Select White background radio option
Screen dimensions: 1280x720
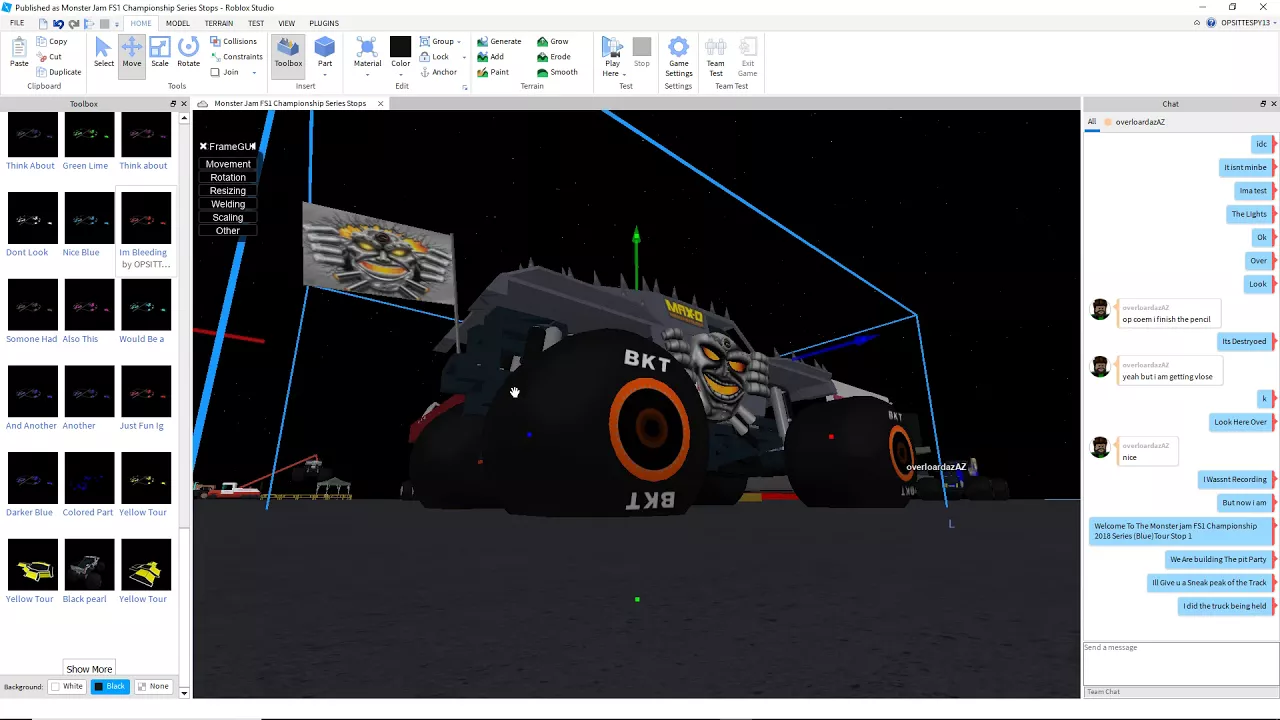click(x=68, y=687)
